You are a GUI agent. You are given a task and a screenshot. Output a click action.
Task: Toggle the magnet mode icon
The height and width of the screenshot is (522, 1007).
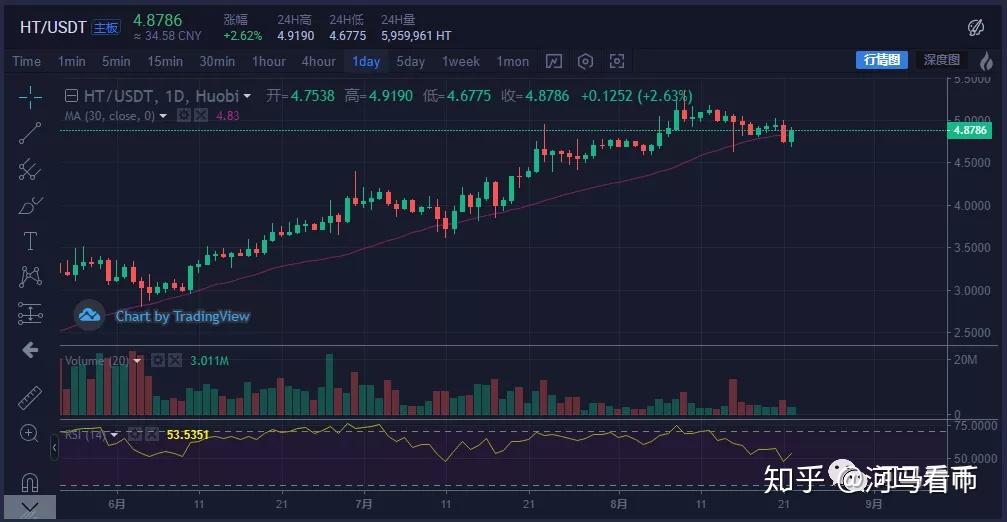[30, 482]
